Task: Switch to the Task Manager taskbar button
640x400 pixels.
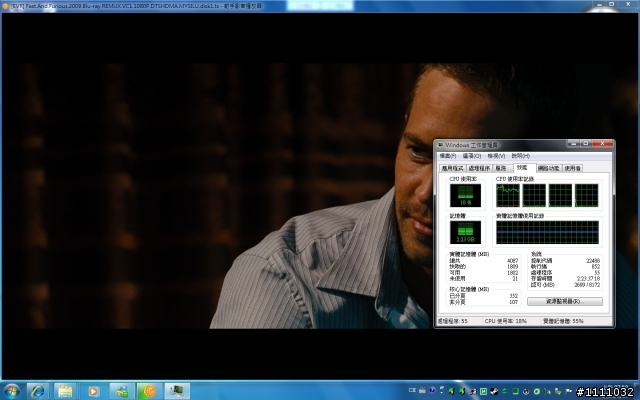Action: [177, 391]
